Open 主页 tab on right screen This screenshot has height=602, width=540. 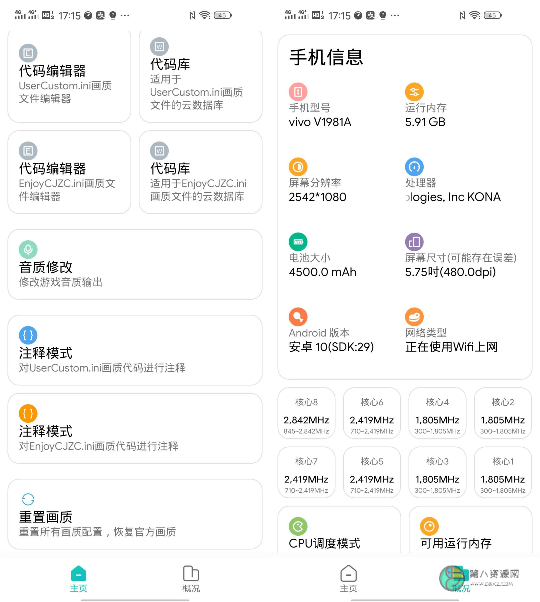[348, 579]
